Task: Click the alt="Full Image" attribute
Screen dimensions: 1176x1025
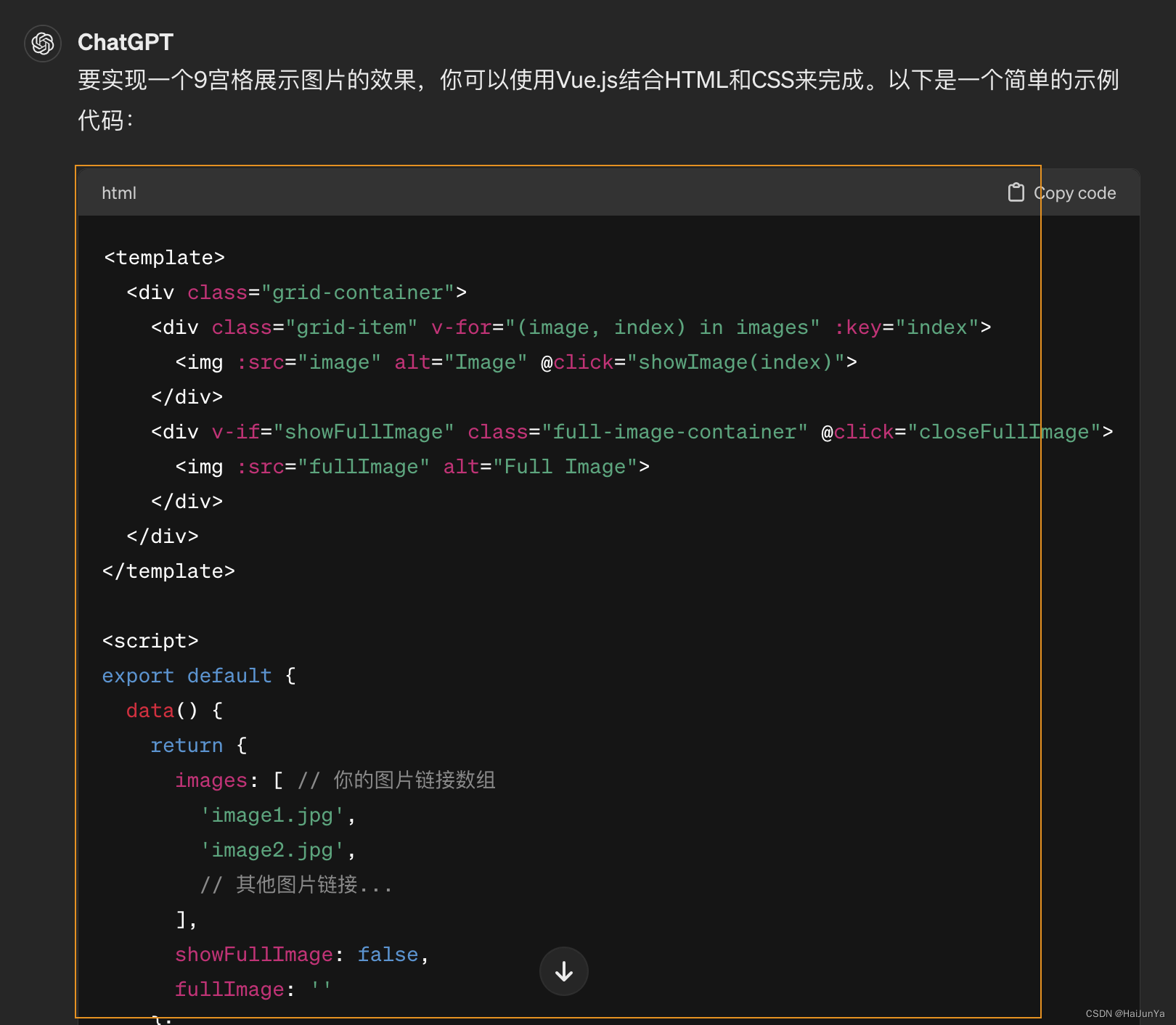Action: 541,467
